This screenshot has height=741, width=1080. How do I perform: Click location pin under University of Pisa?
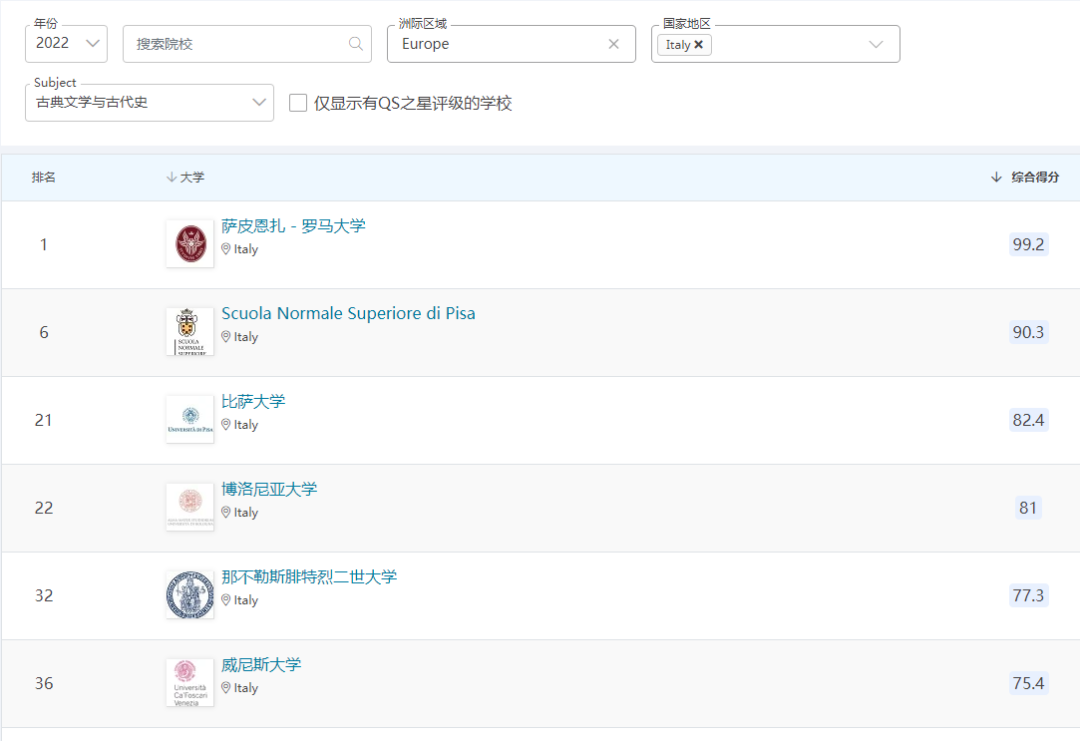[226, 425]
